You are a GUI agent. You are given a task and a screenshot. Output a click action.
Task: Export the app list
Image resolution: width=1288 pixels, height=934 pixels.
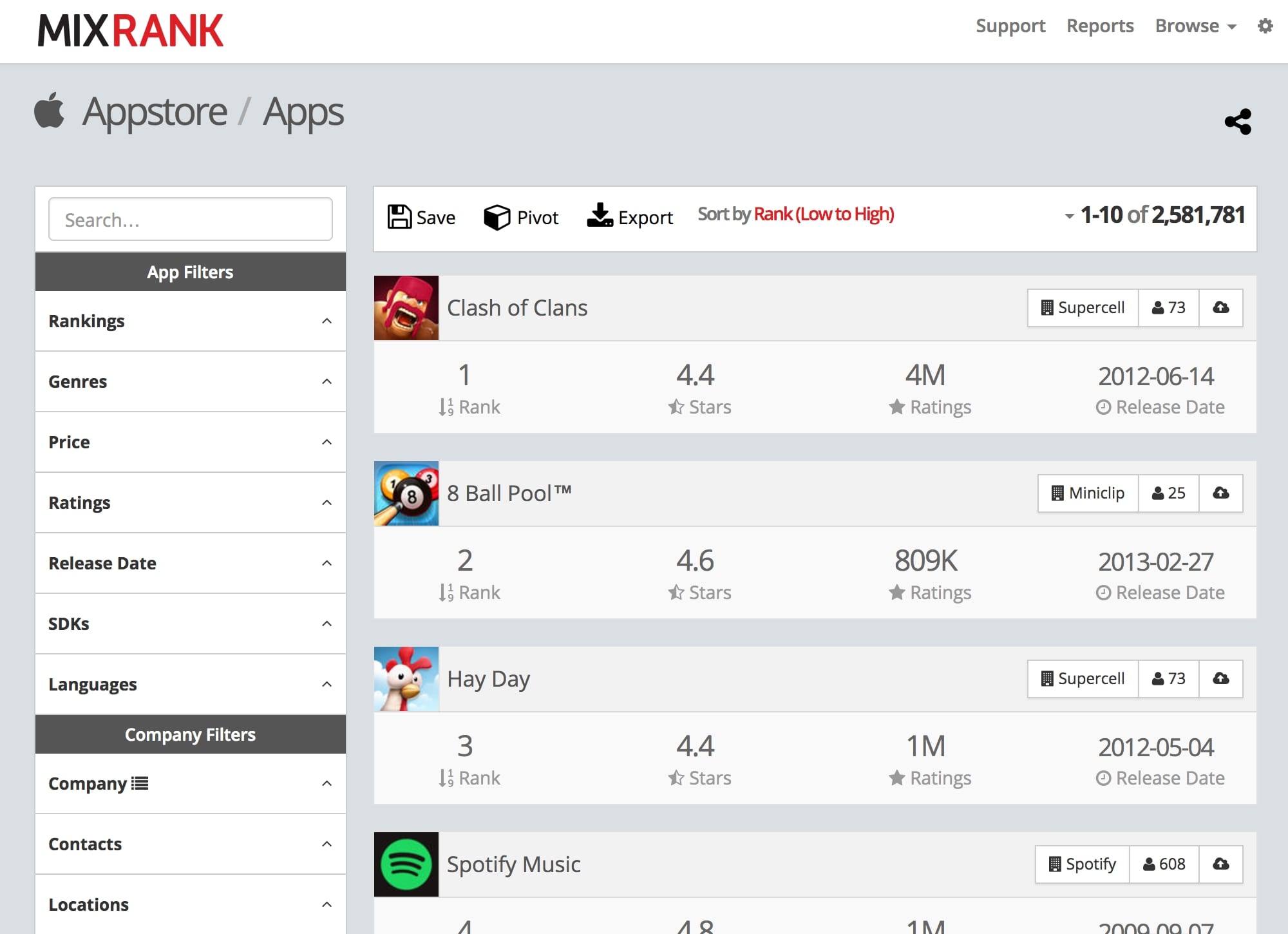630,216
